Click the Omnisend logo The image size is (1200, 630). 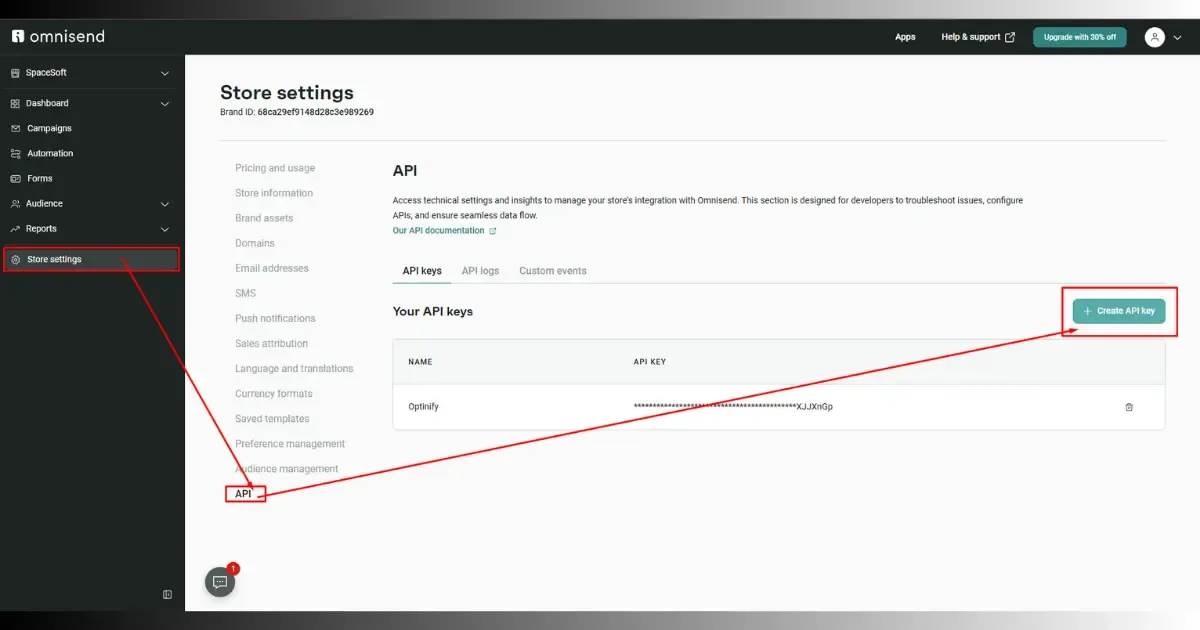(x=58, y=37)
